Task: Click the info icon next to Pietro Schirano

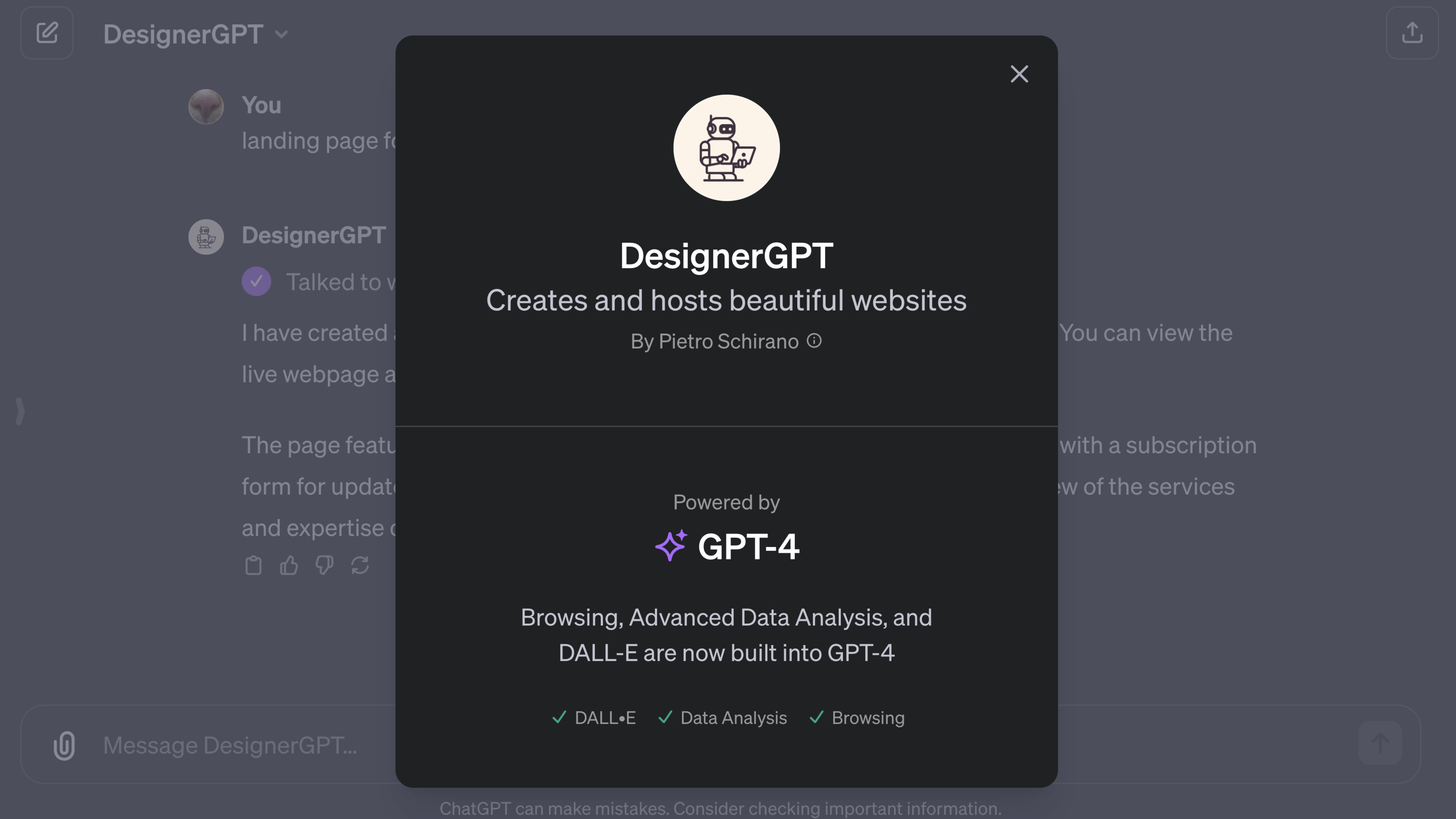Action: (x=814, y=341)
